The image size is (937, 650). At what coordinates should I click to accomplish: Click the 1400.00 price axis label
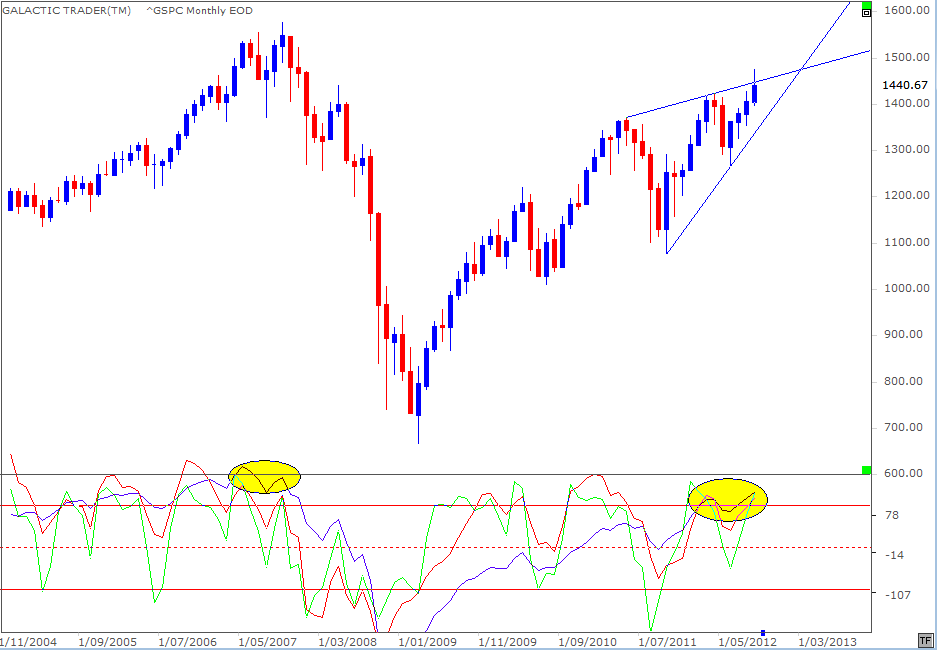907,104
